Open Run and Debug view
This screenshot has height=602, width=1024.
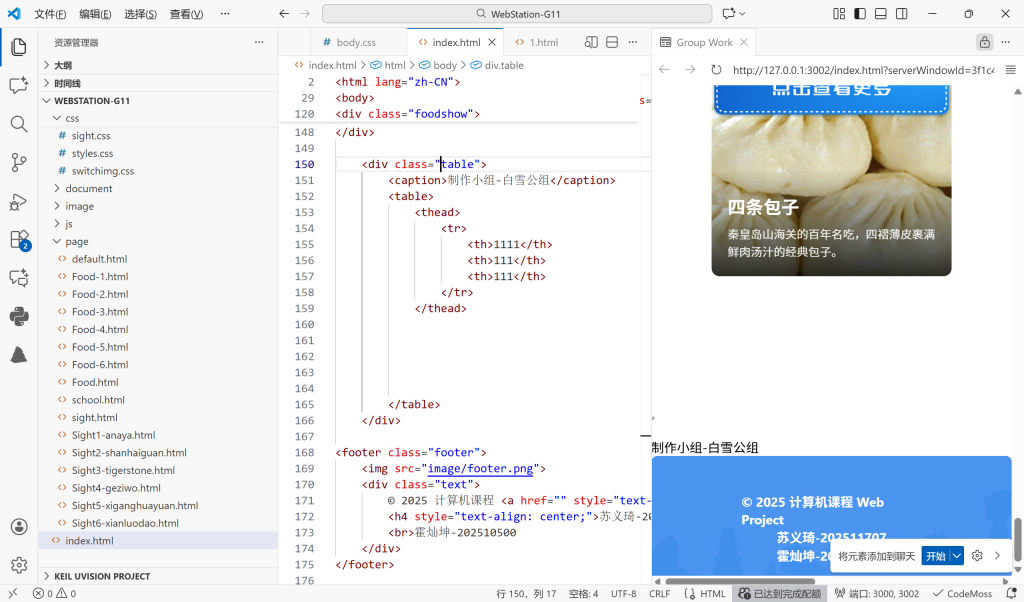pyautogui.click(x=18, y=201)
